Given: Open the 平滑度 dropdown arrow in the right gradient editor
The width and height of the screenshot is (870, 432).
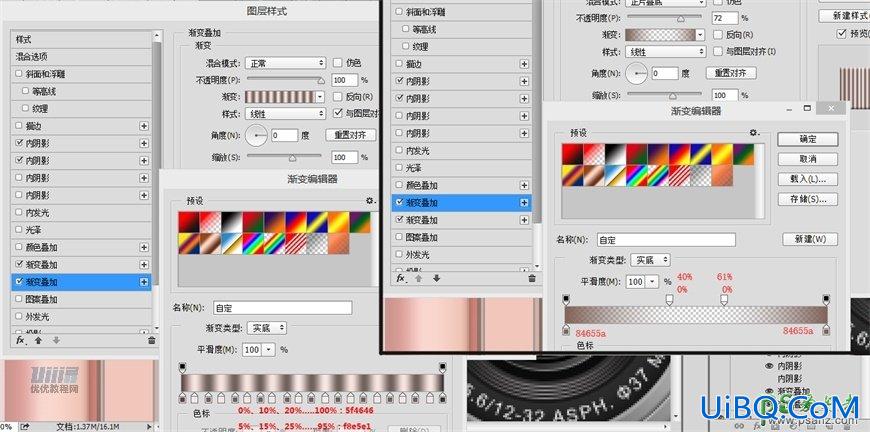Looking at the screenshot, I should (x=652, y=282).
